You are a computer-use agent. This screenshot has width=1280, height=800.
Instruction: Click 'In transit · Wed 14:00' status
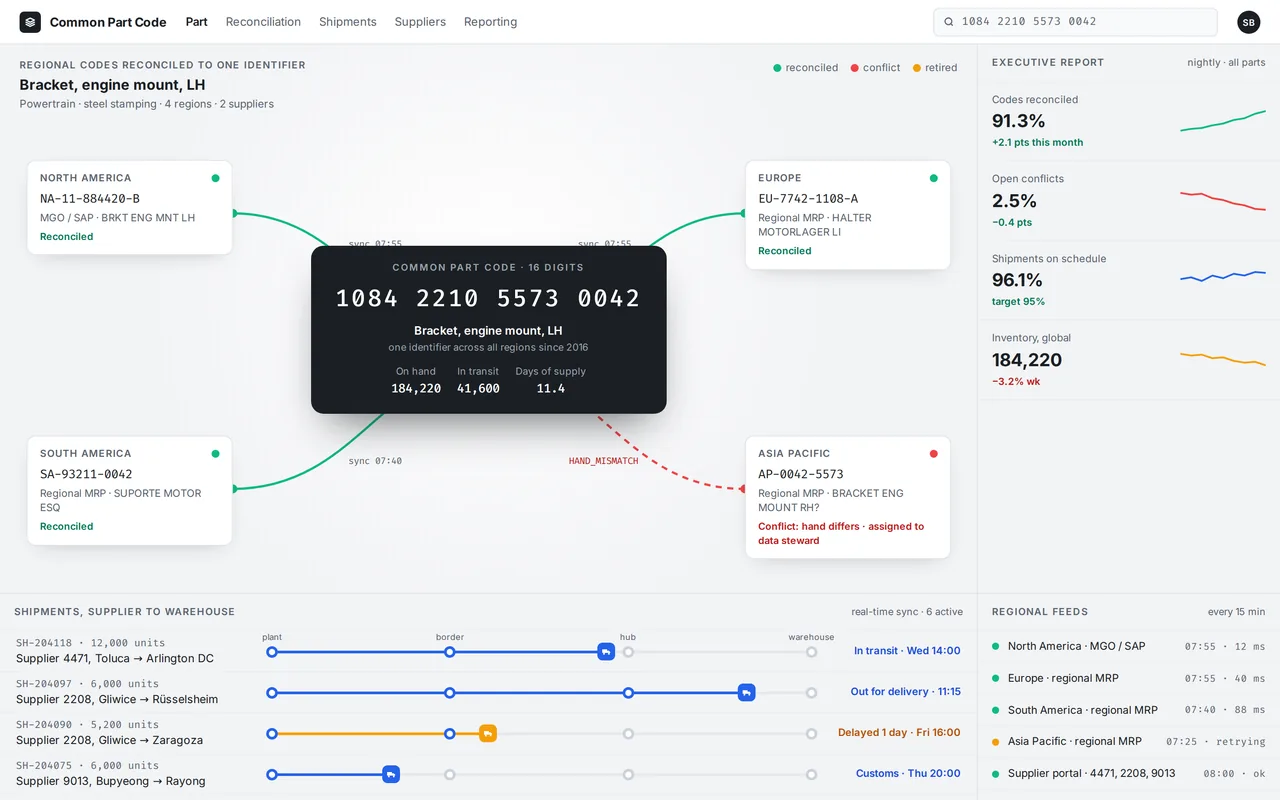pos(907,651)
